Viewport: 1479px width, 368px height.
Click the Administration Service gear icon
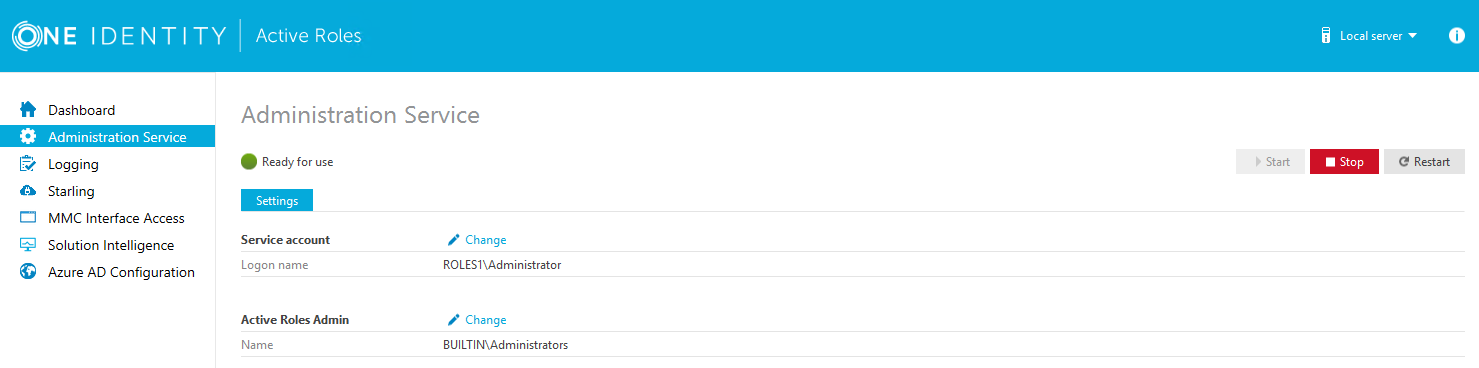point(28,137)
